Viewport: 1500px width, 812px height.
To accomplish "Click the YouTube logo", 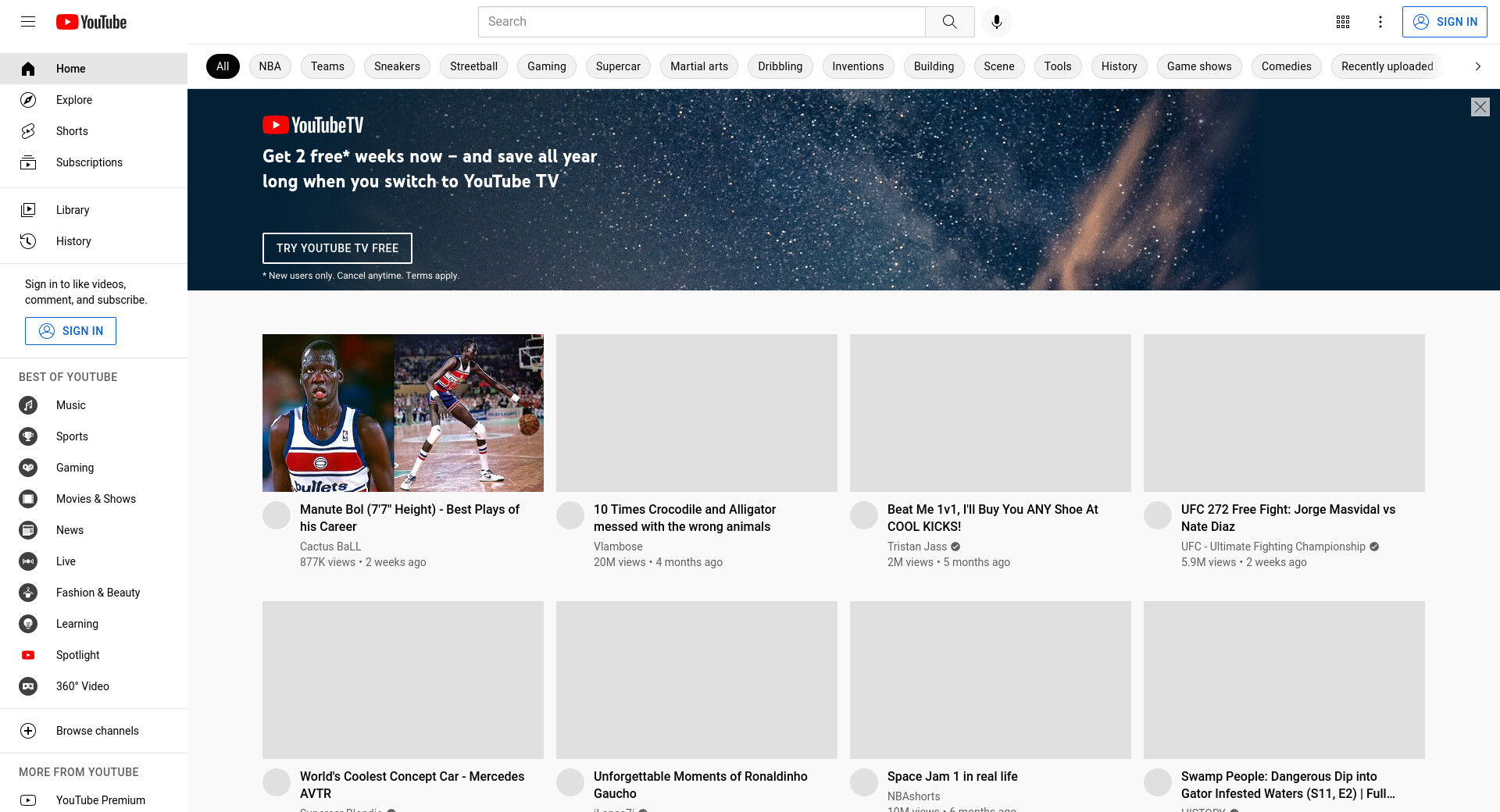I will (91, 22).
